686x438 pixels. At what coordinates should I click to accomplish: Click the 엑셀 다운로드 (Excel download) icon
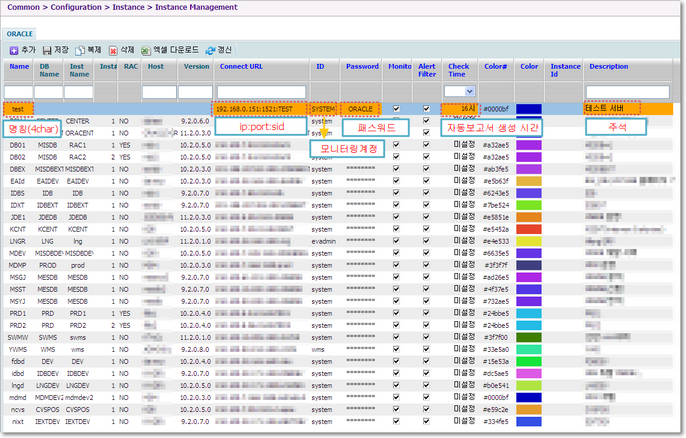[x=146, y=48]
